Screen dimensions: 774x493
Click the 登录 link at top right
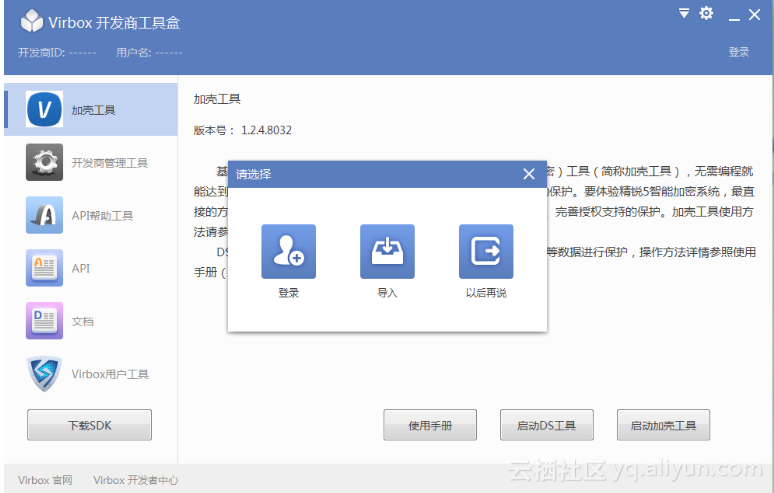[x=739, y=52]
